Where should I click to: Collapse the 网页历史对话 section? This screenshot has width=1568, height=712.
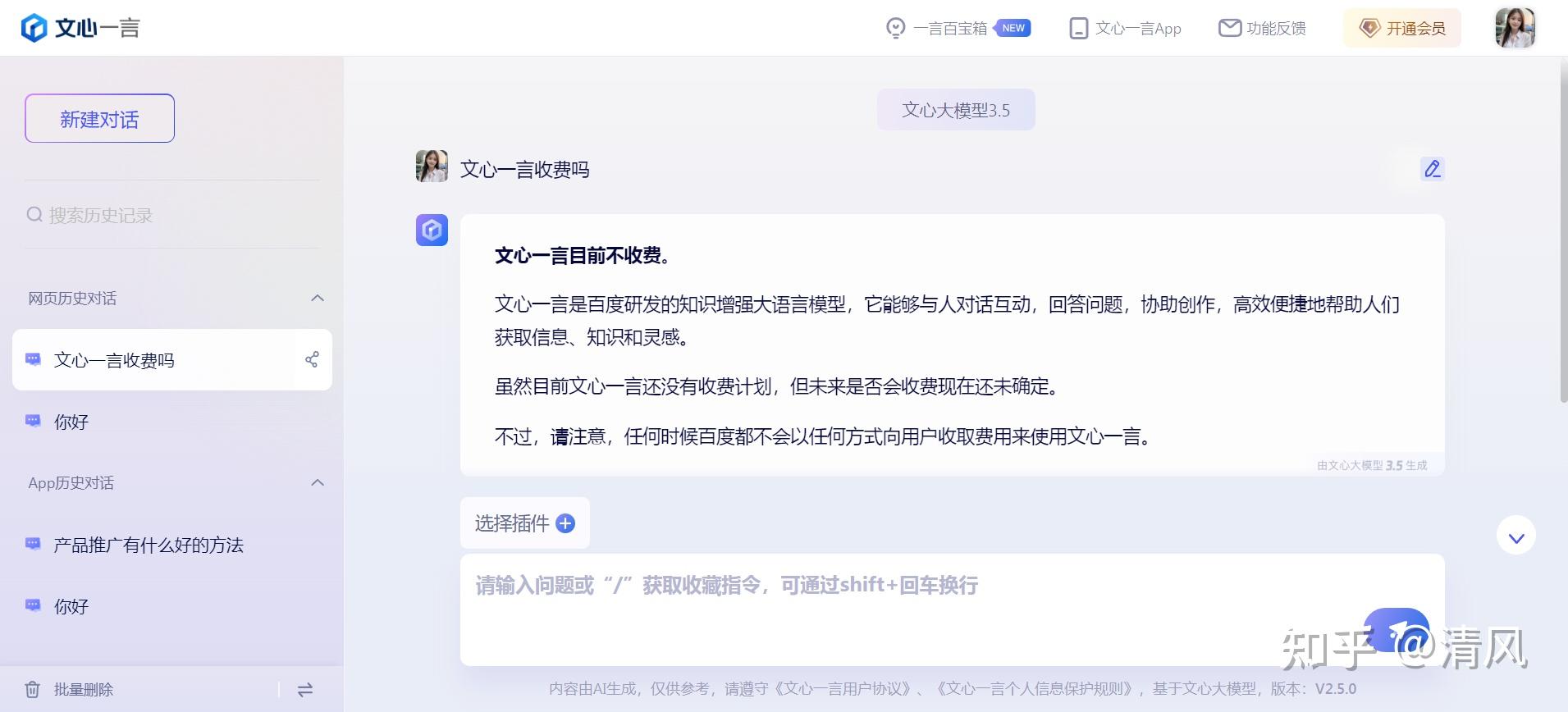click(x=318, y=299)
